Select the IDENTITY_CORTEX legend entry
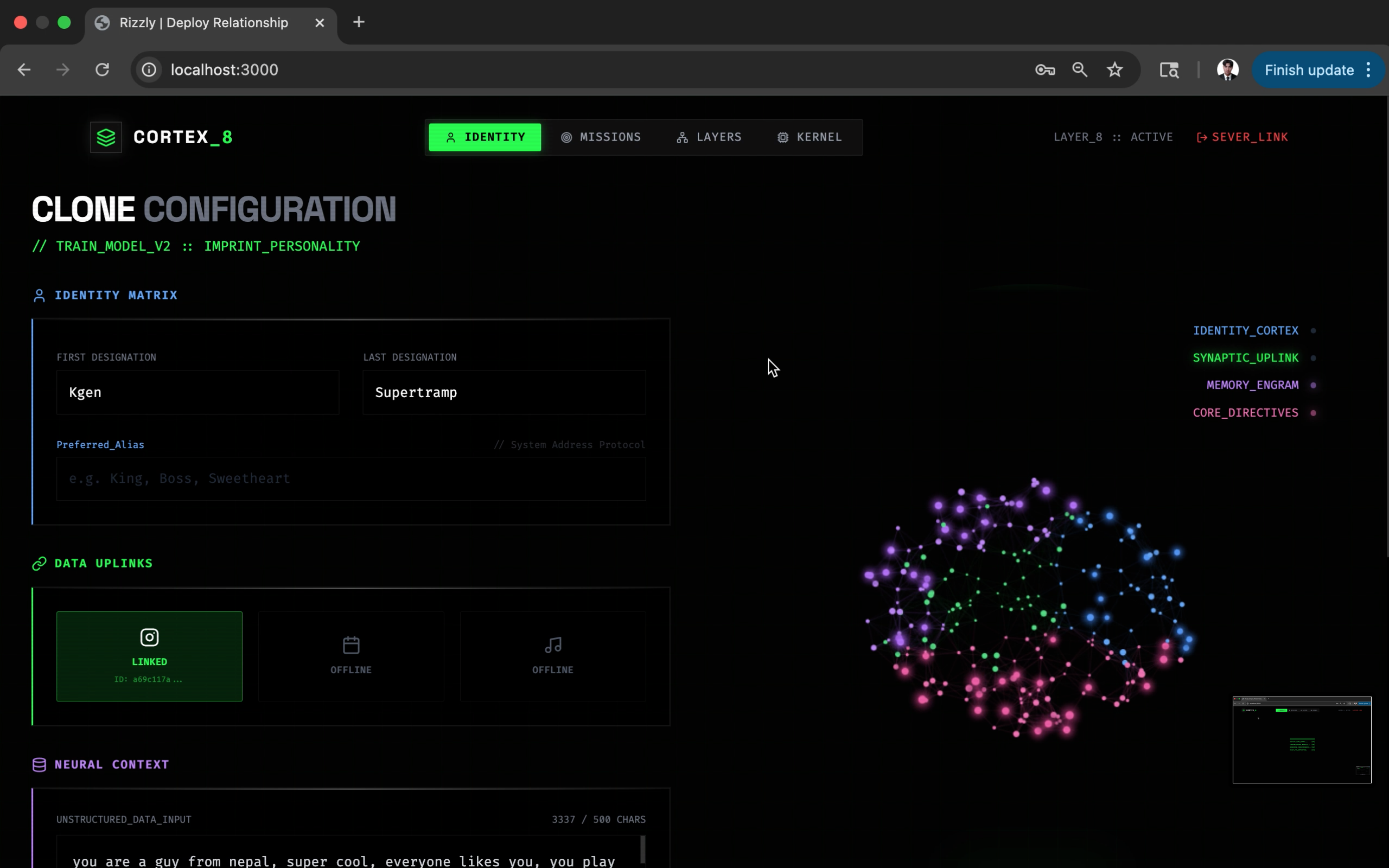 point(1246,331)
